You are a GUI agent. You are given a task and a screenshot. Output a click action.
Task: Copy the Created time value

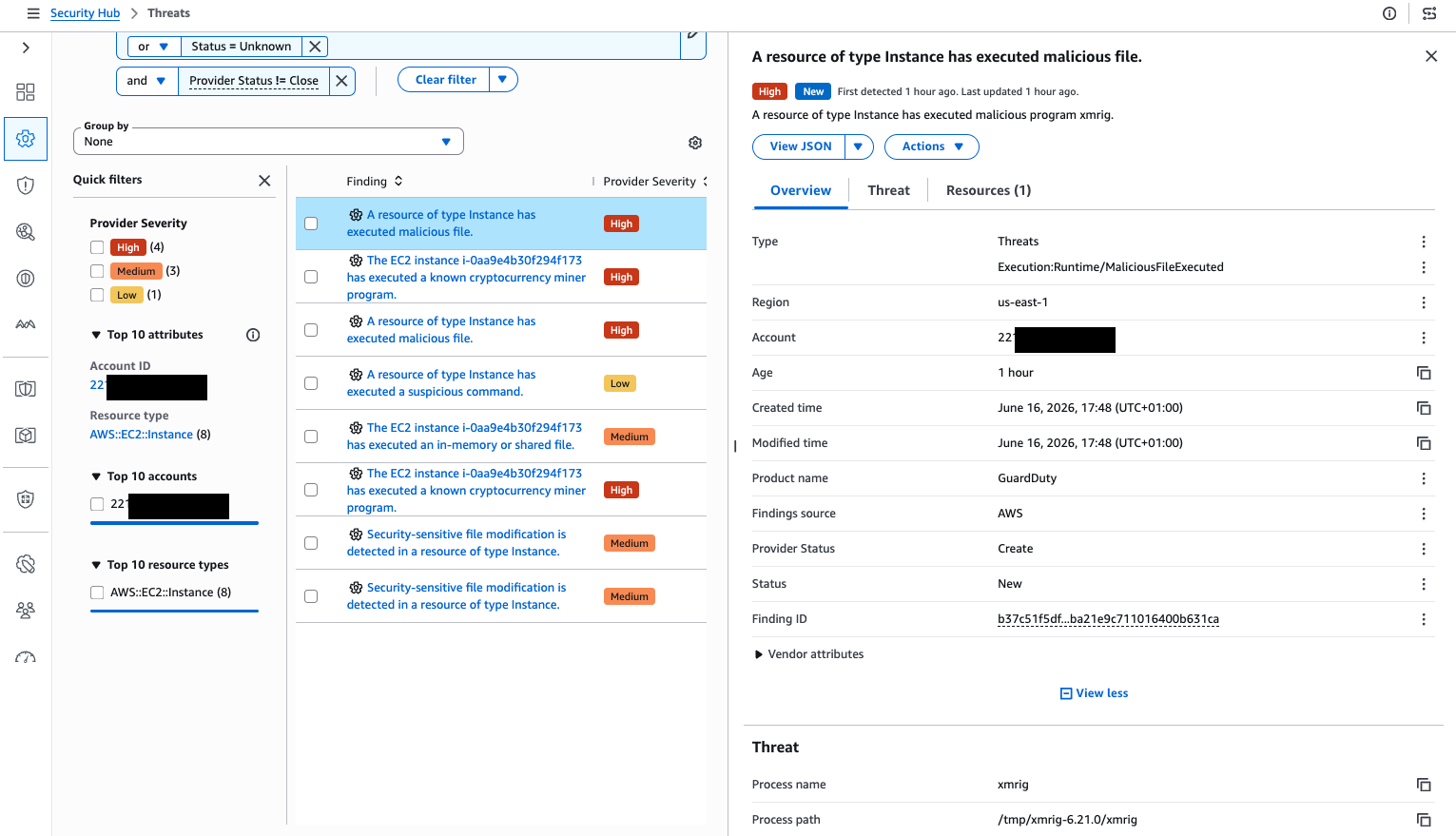tap(1424, 408)
